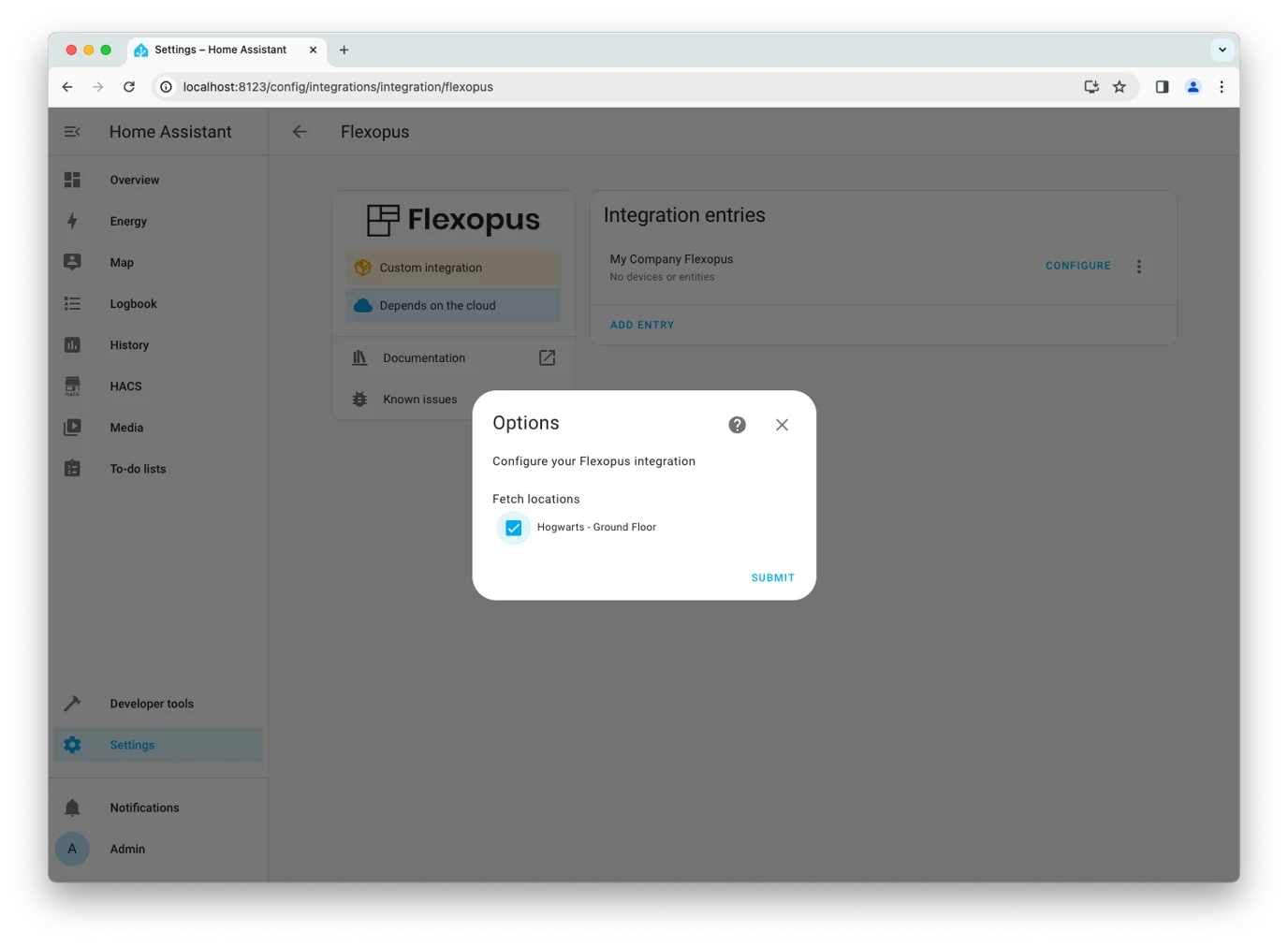
Task: Open My Company Flexopus entry overflow menu
Action: 1138,267
